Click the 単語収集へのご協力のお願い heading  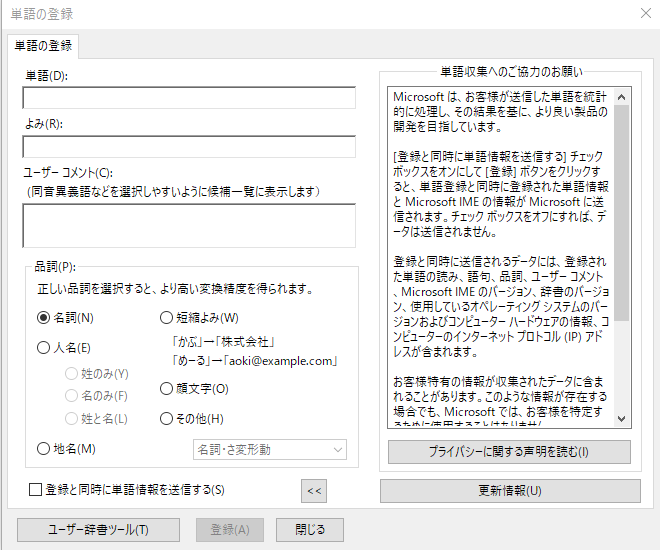click(x=511, y=72)
